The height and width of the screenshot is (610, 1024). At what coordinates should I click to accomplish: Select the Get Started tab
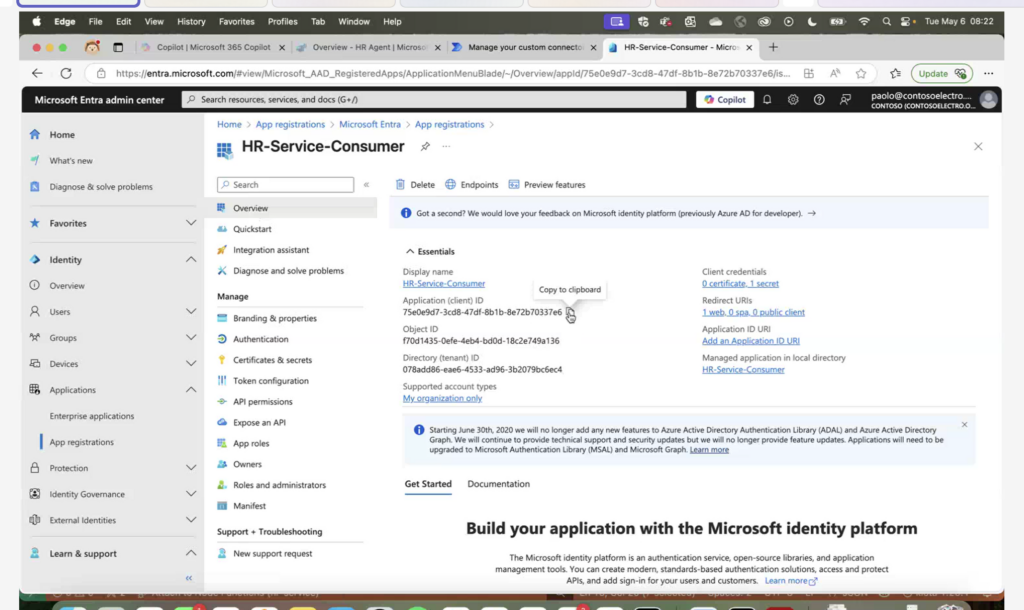pos(428,484)
